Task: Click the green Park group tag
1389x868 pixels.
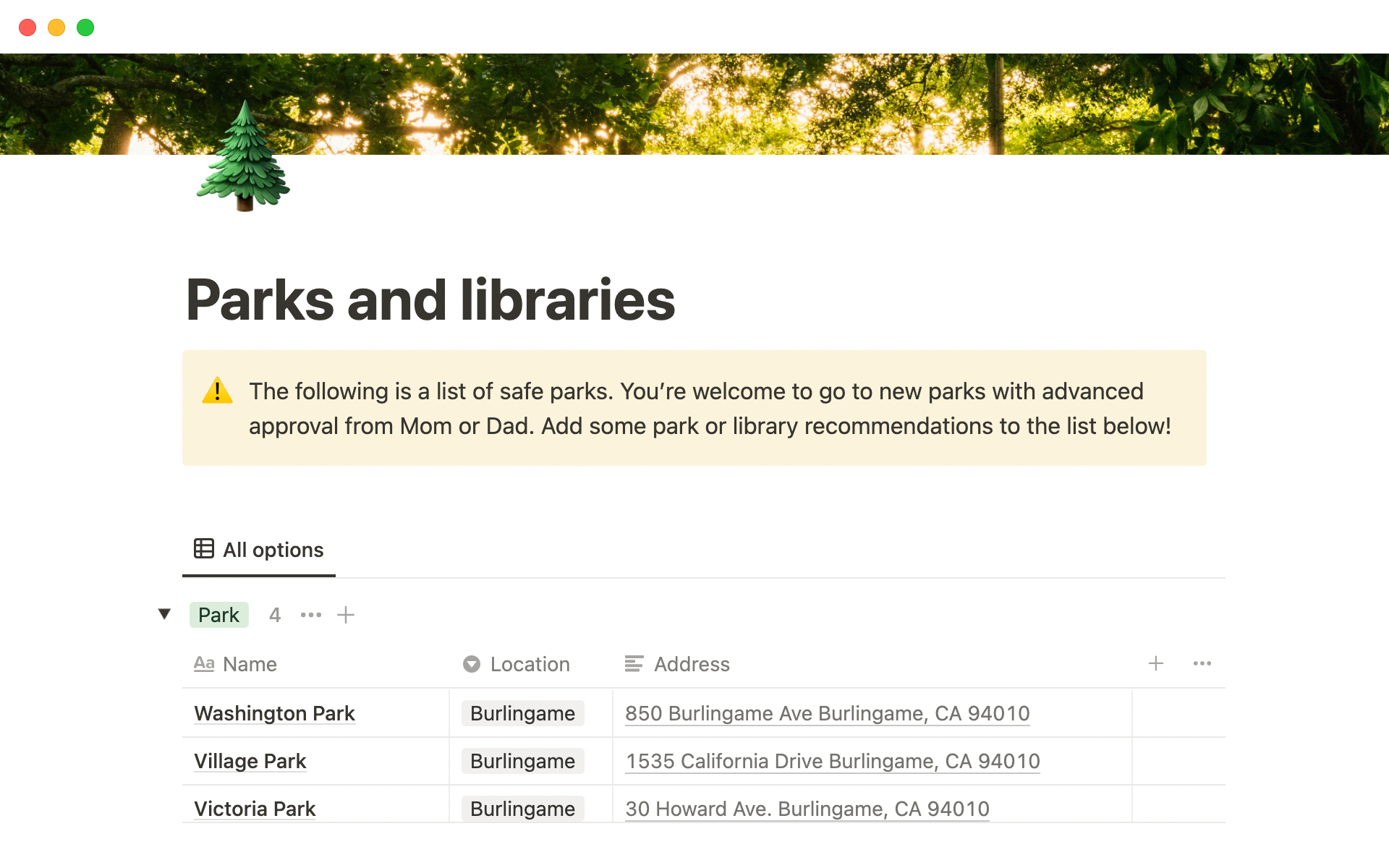Action: tap(218, 615)
